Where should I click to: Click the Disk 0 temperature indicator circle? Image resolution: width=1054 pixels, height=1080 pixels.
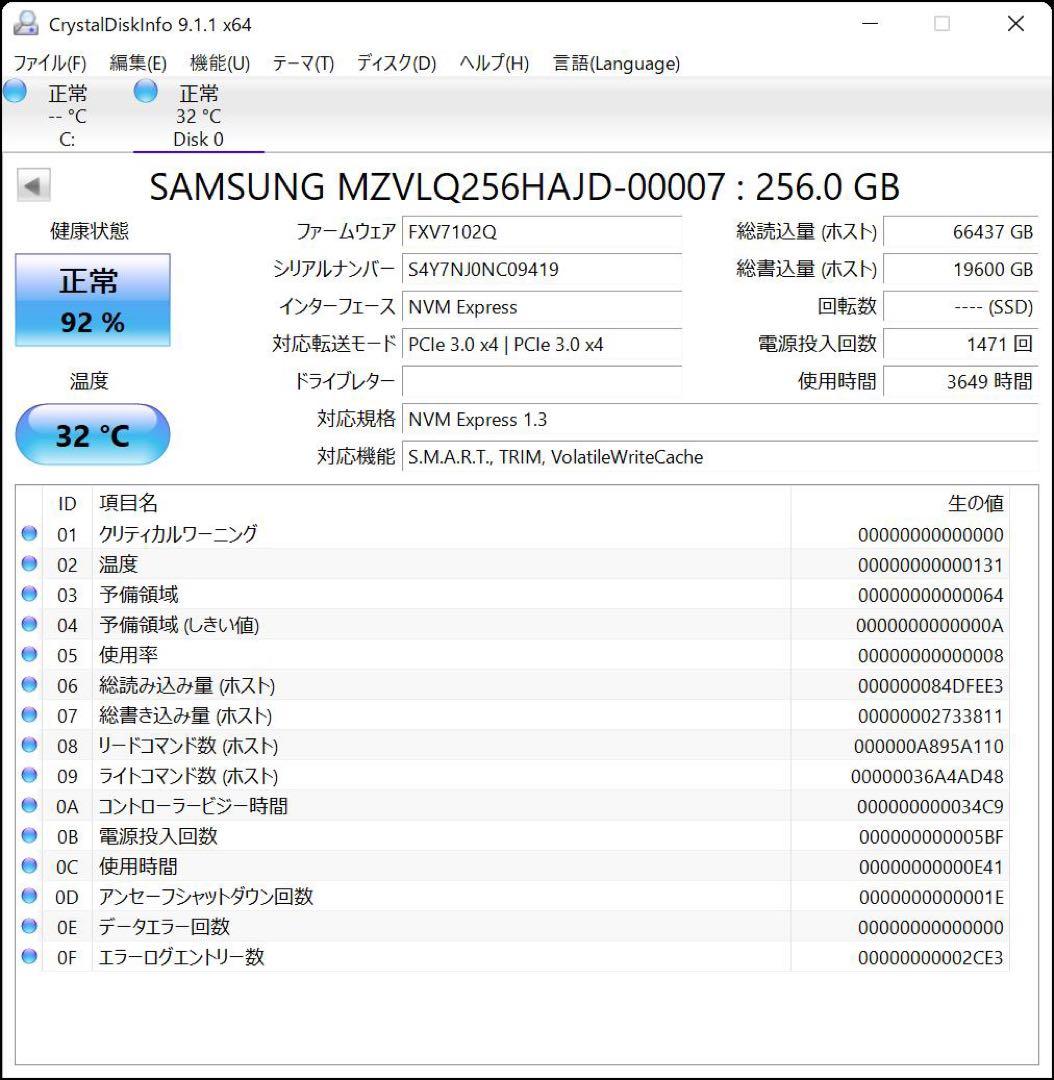145,91
